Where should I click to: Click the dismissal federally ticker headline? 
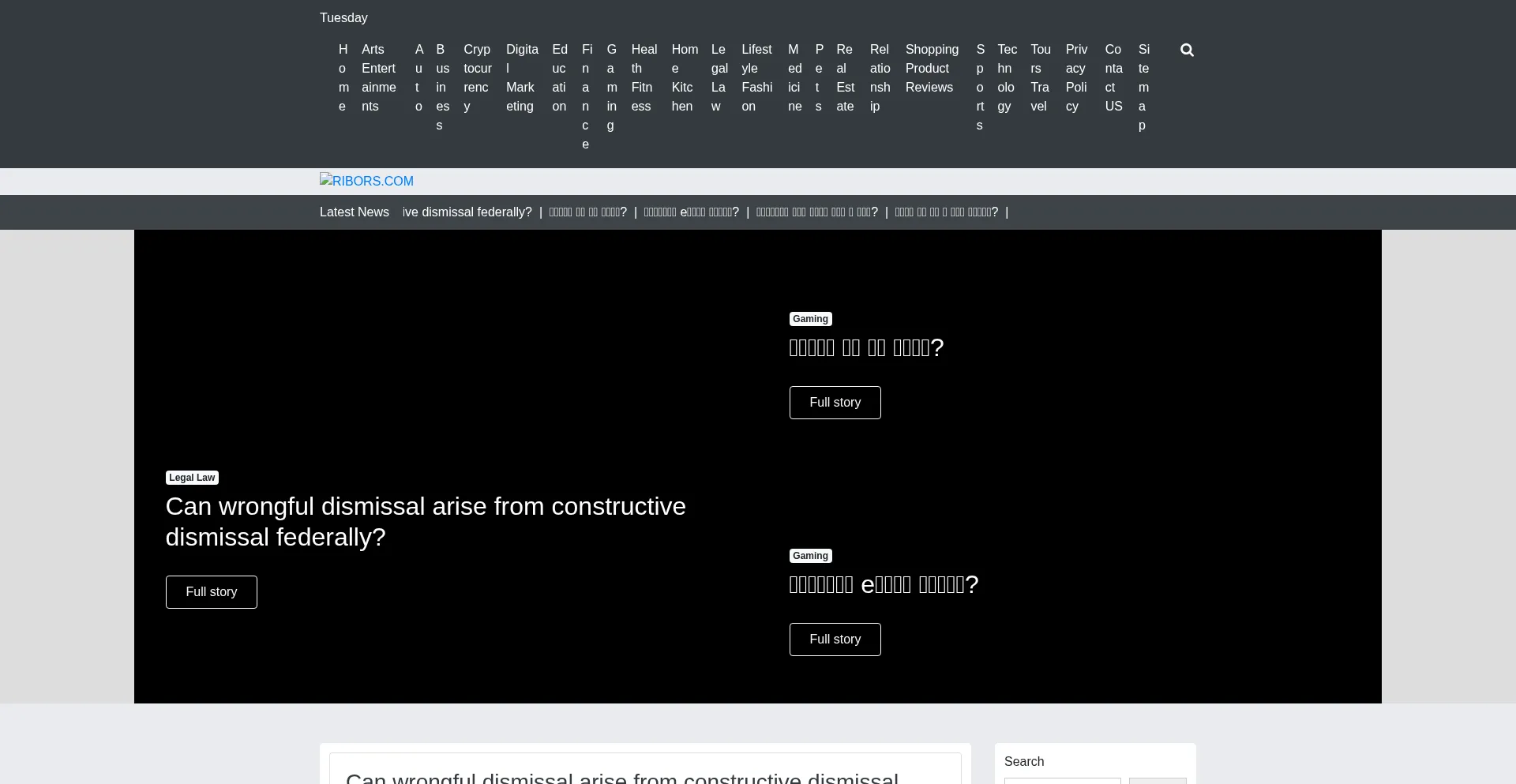click(x=467, y=212)
